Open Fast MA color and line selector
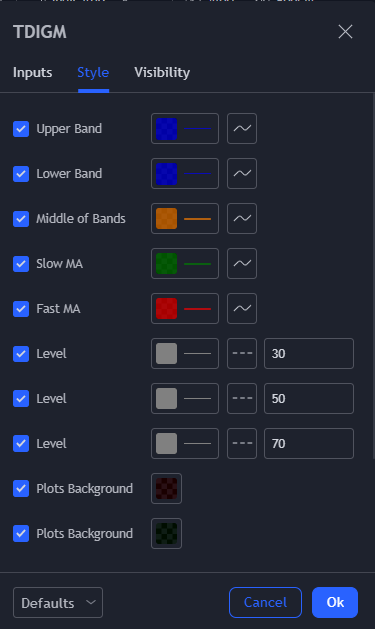The height and width of the screenshot is (629, 375). click(185, 308)
